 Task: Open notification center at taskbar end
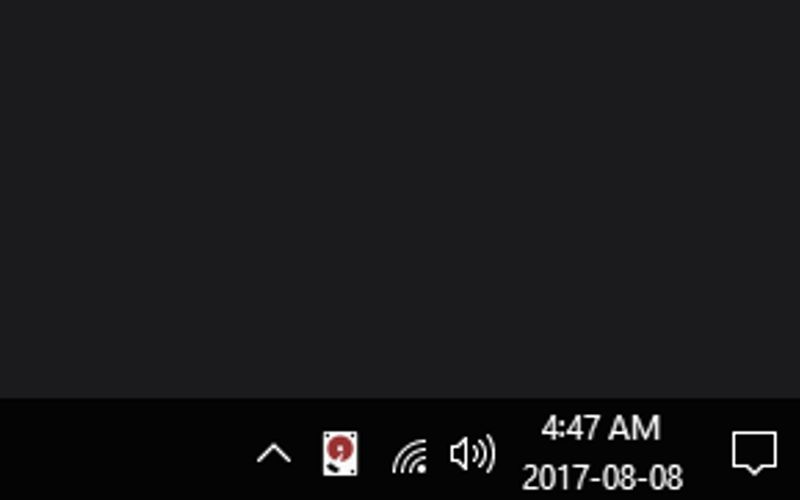[x=755, y=453]
